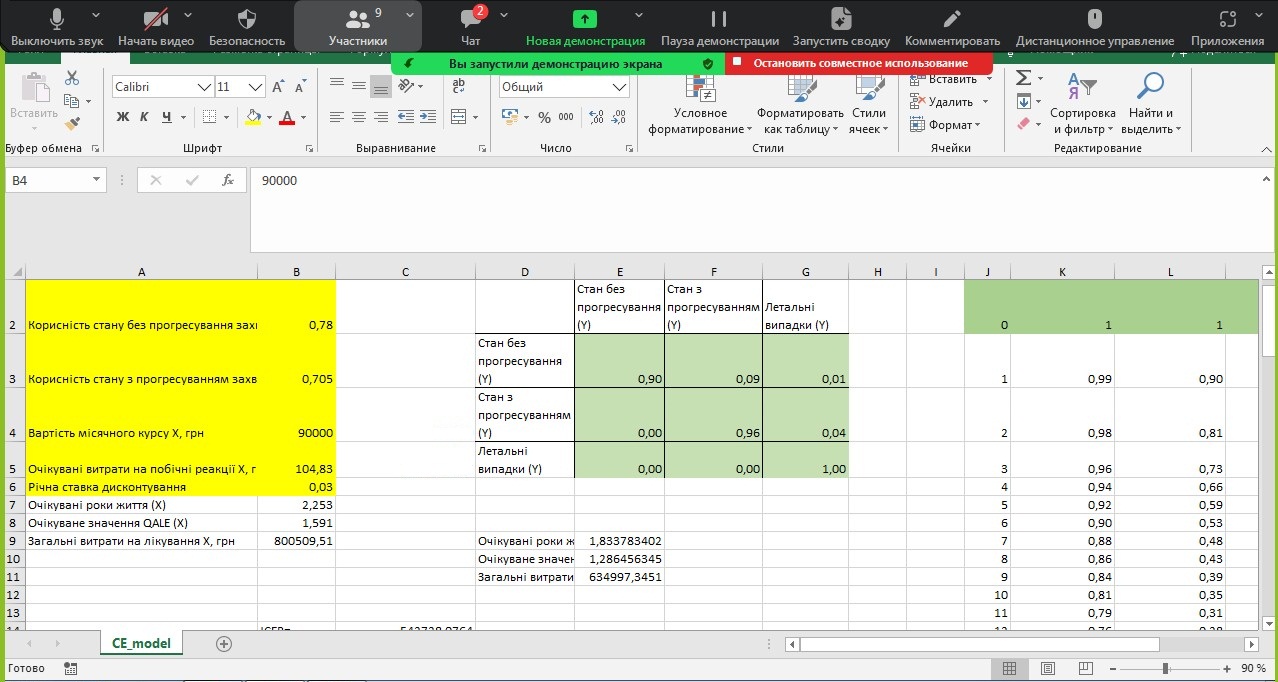The height and width of the screenshot is (682, 1278).
Task: Apply accounting currency format icon
Action: [510, 117]
